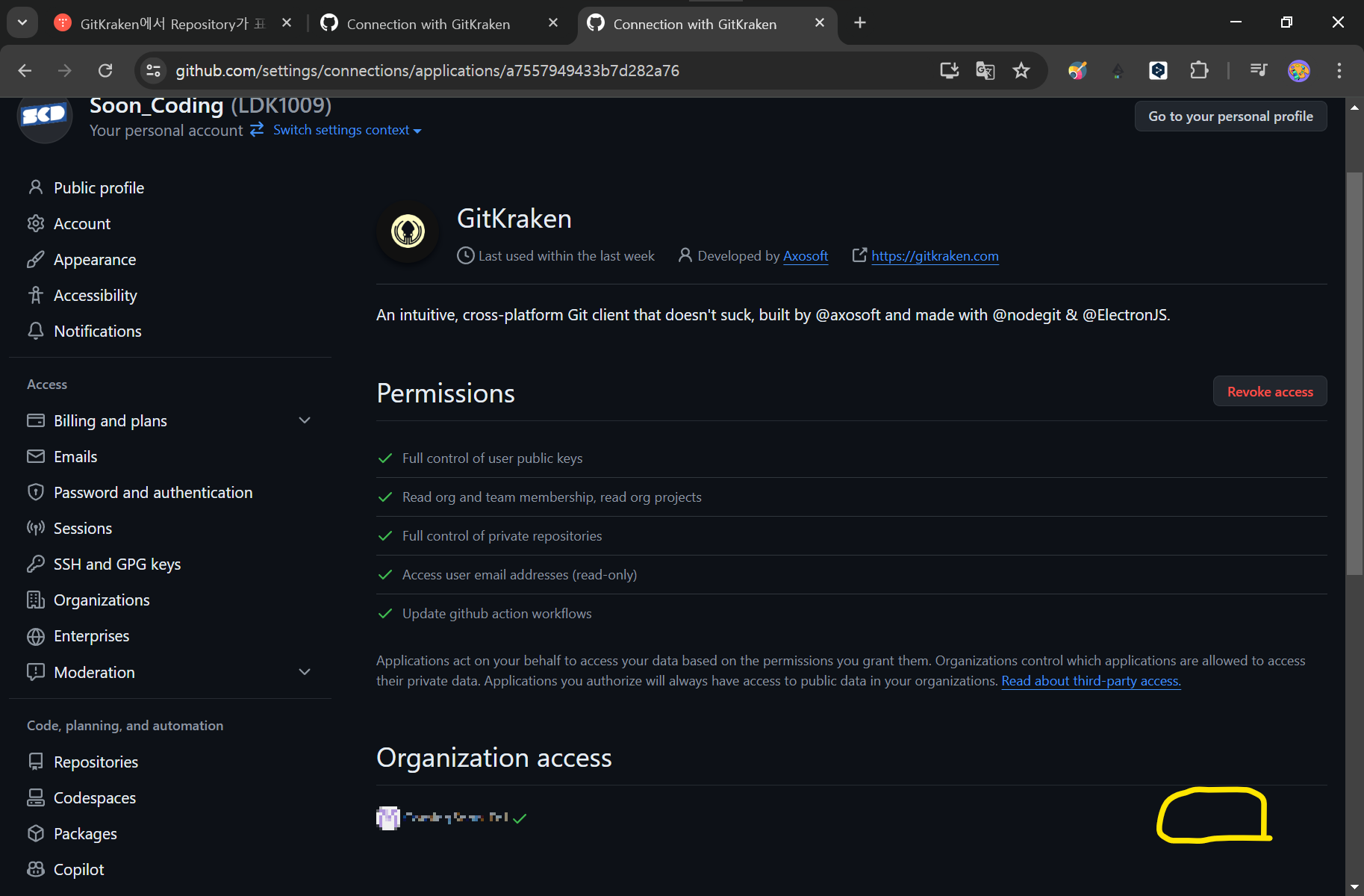Click the install app icon in address bar
The image size is (1364, 896).
click(949, 70)
